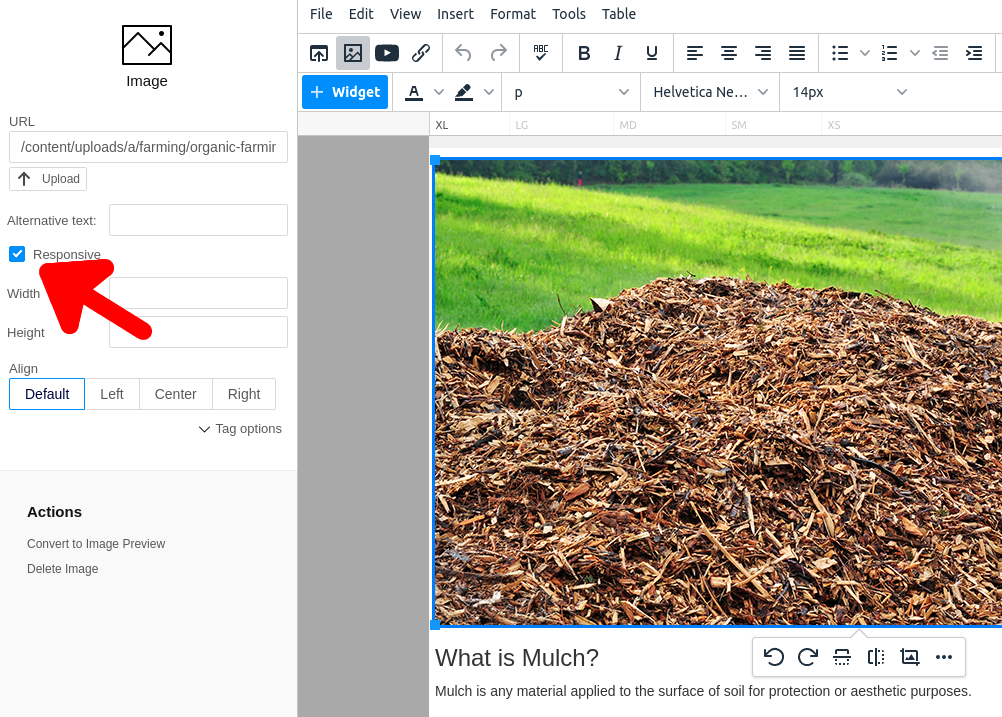Apply italic formatting
Image resolution: width=1002 pixels, height=717 pixels.
(618, 53)
